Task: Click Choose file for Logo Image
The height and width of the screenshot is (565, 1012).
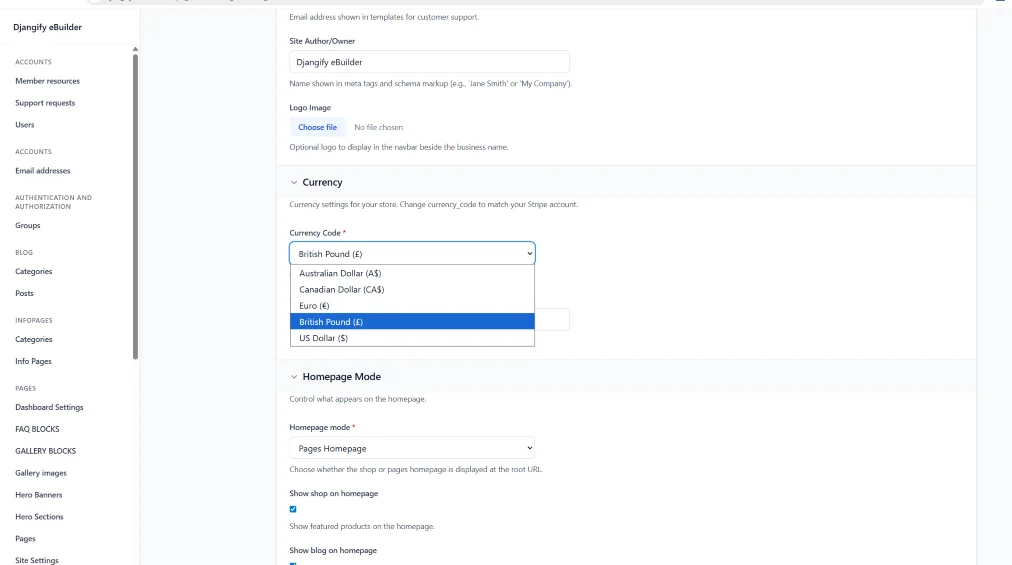Action: coord(318,127)
